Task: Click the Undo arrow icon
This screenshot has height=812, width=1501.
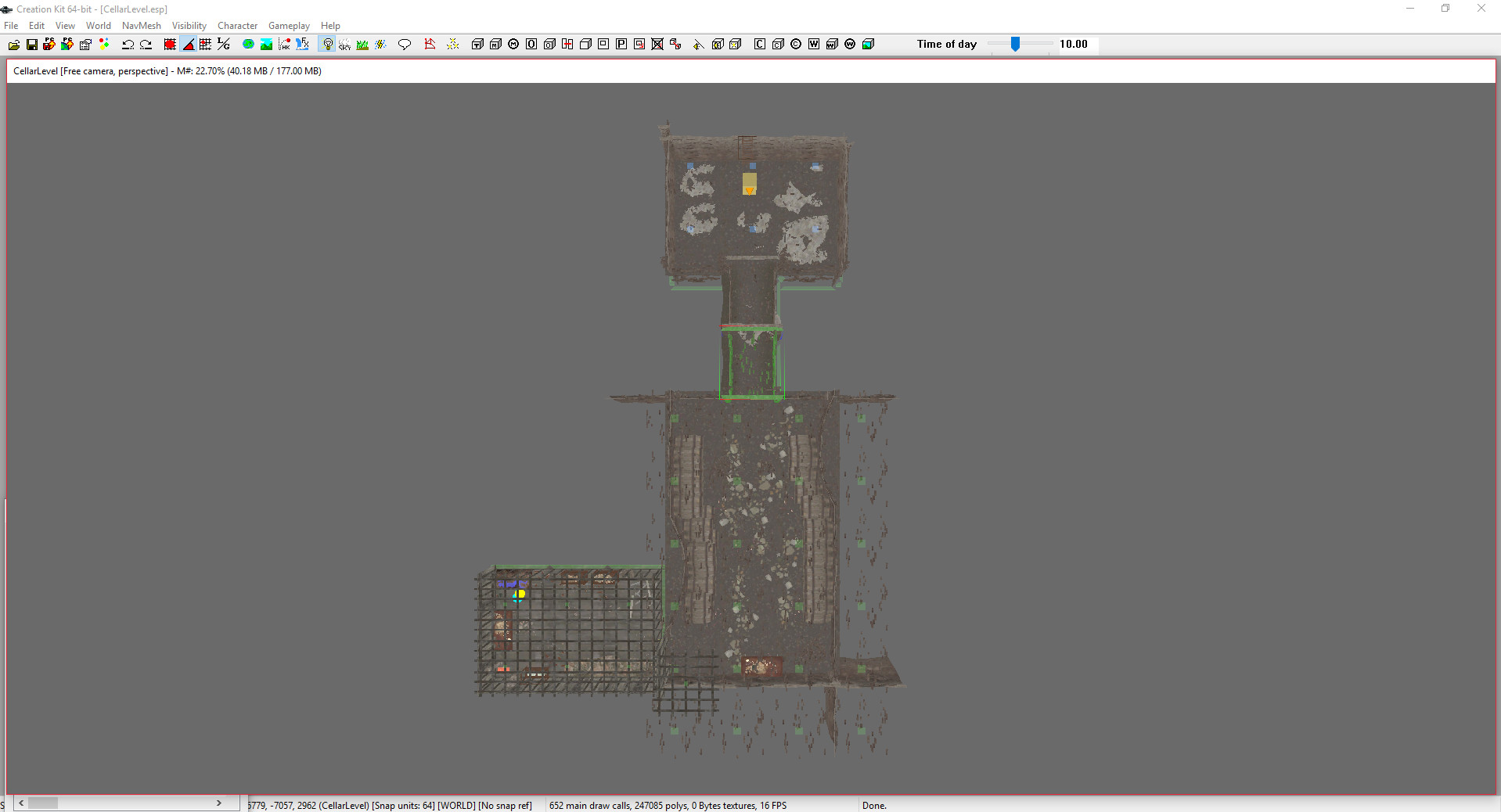Action: (x=128, y=45)
